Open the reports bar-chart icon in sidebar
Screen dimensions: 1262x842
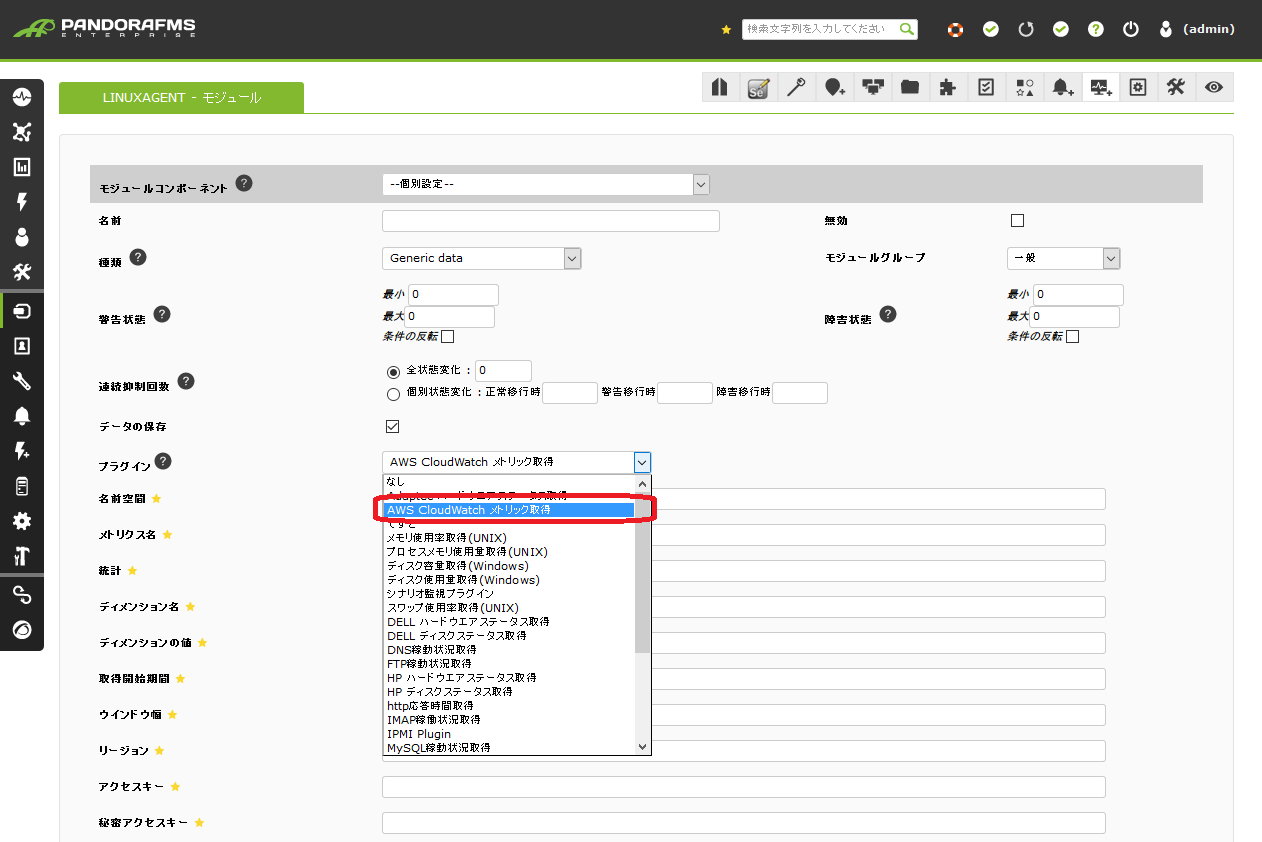coord(21,167)
